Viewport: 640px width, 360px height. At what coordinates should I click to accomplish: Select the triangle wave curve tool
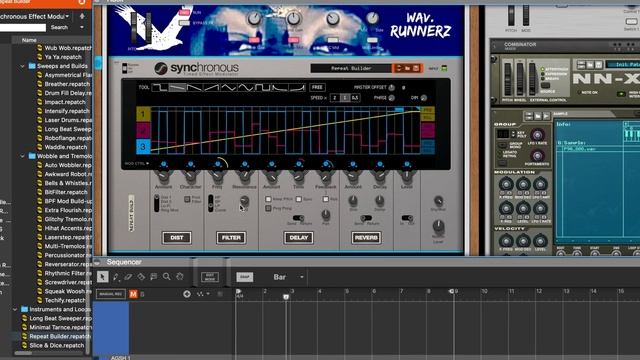pos(229,87)
